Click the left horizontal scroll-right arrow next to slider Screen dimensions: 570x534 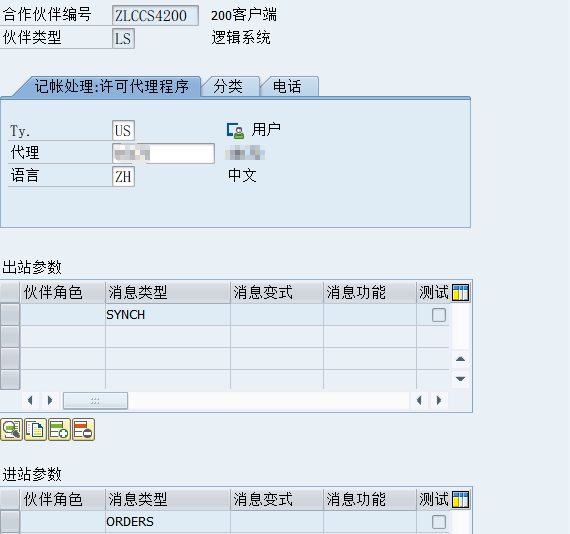50,401
